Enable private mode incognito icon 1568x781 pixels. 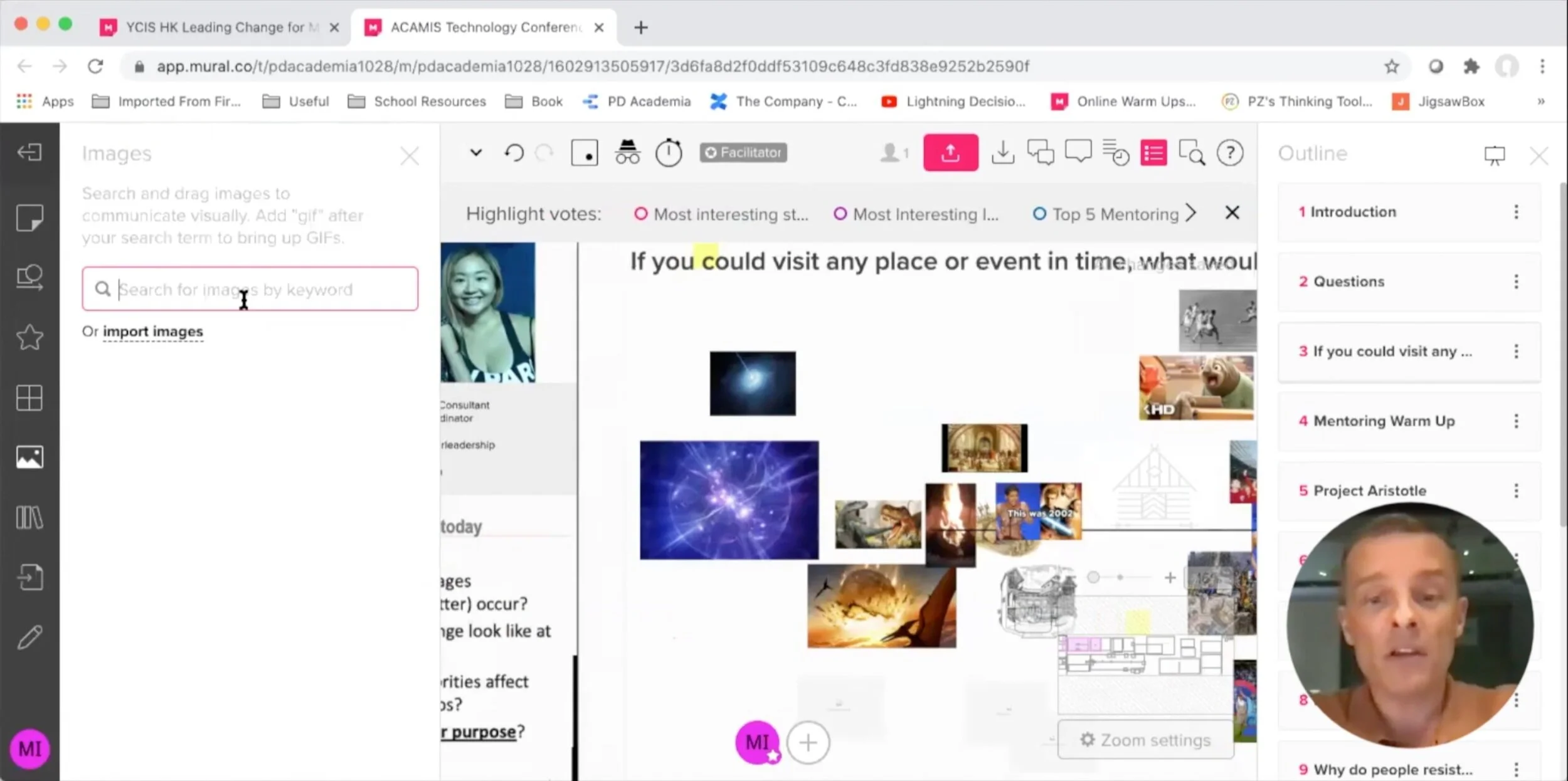[627, 153]
